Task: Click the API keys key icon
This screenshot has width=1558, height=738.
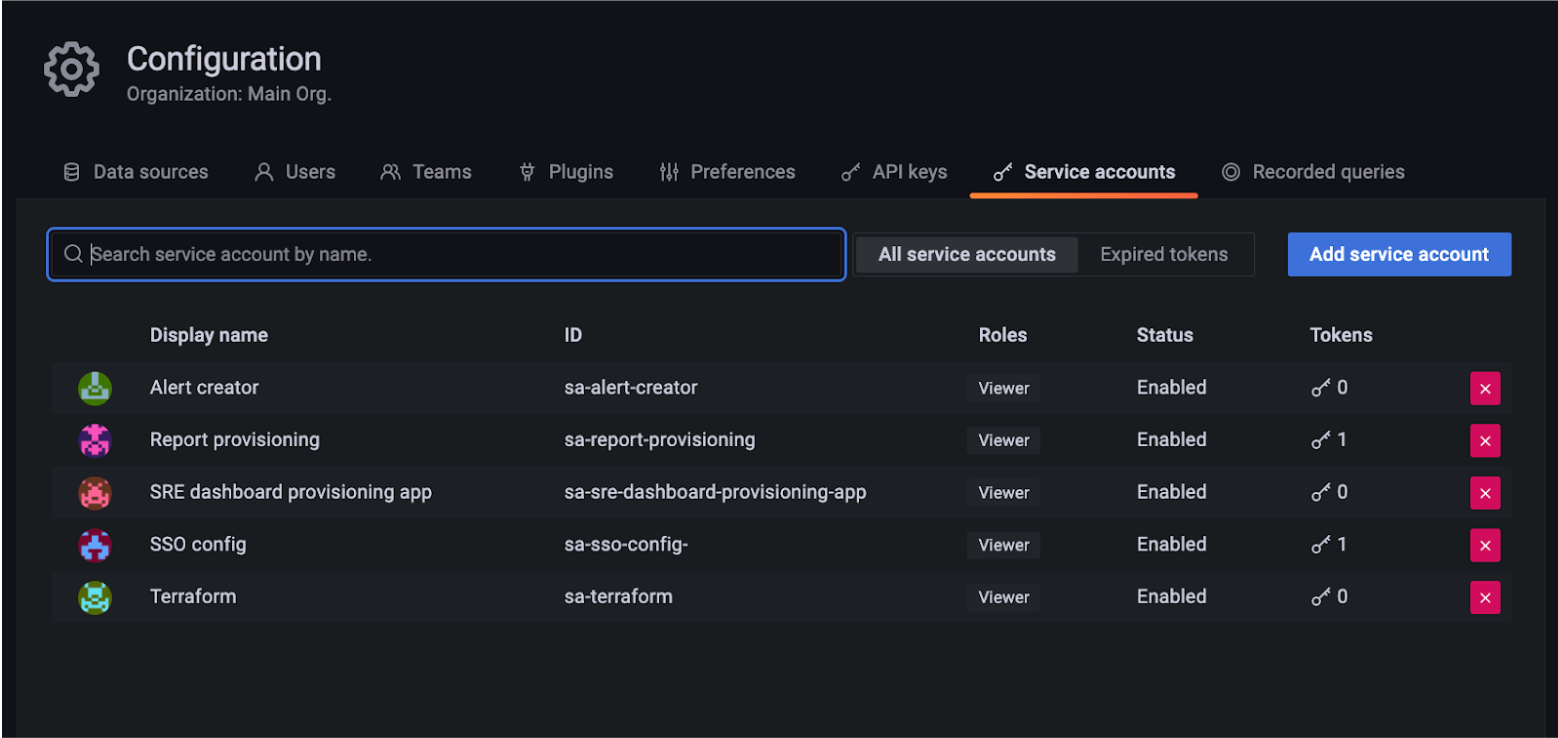Action: [849, 171]
